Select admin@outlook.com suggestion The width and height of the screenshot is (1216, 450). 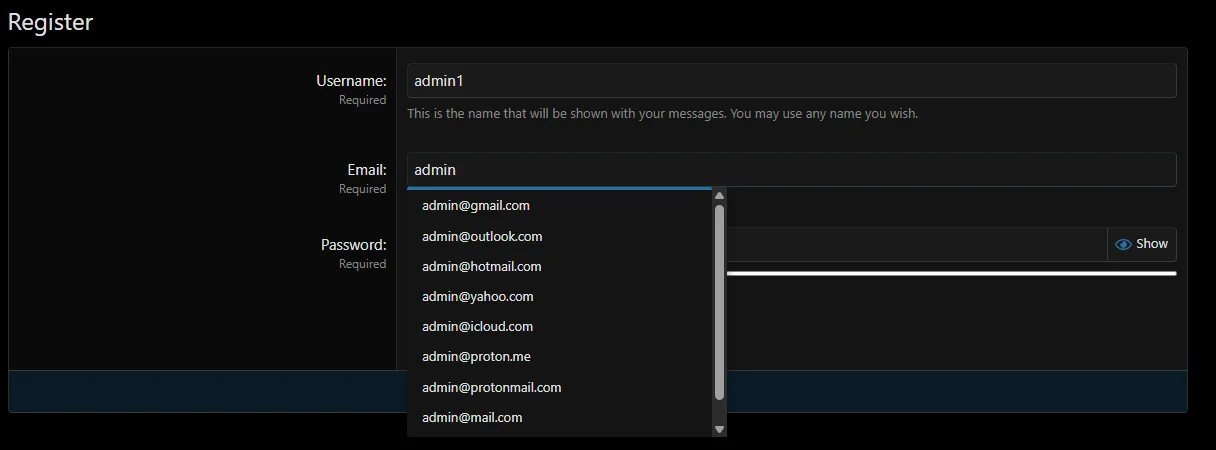(559, 237)
